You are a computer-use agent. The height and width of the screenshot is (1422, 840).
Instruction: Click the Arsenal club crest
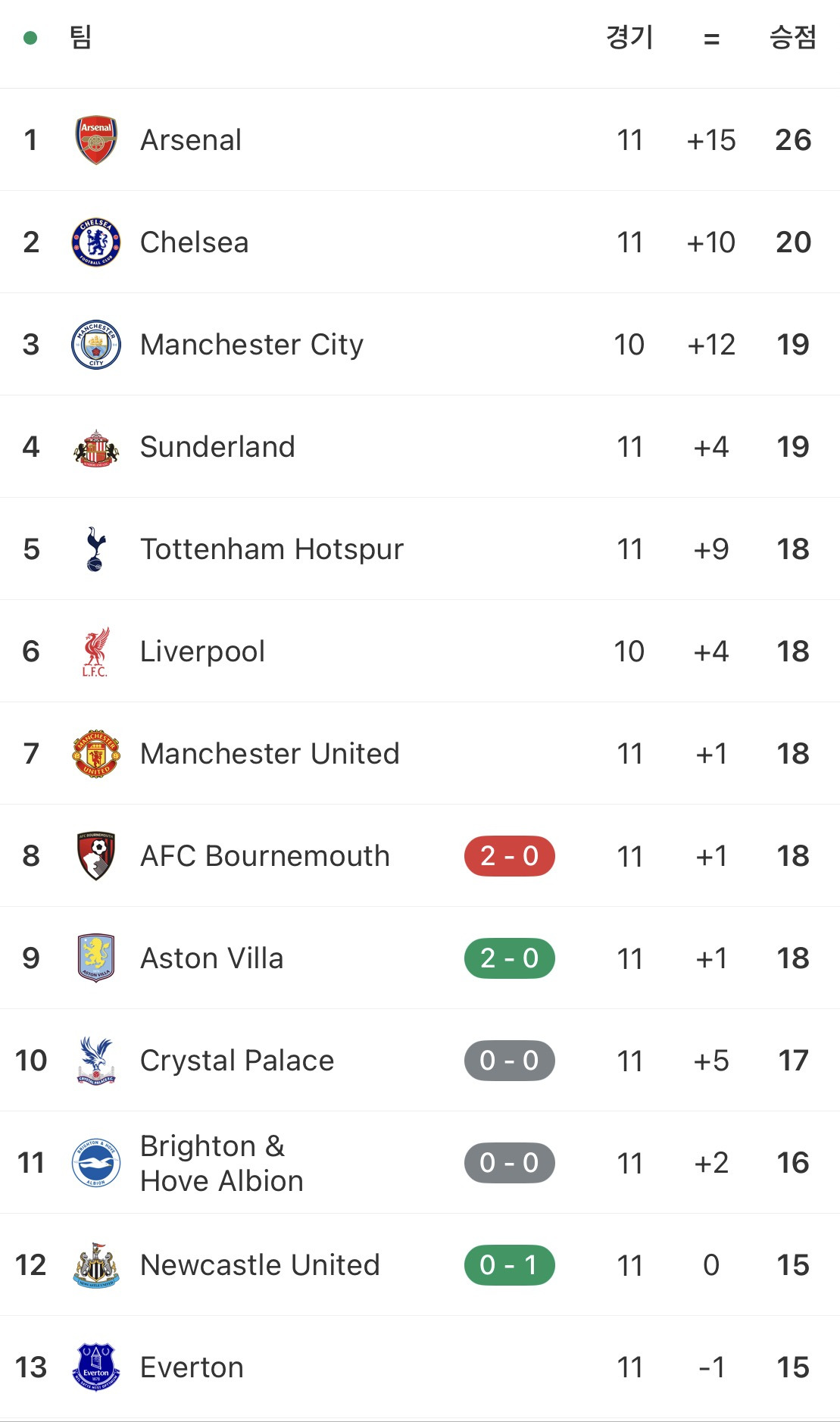coord(96,140)
